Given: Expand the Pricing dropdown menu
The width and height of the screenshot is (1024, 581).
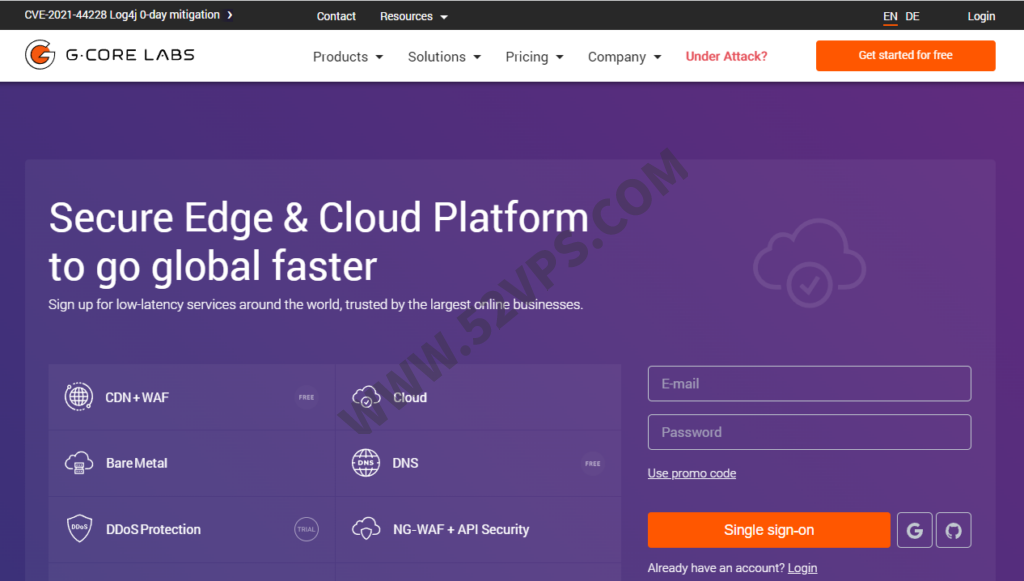Looking at the screenshot, I should [x=534, y=57].
